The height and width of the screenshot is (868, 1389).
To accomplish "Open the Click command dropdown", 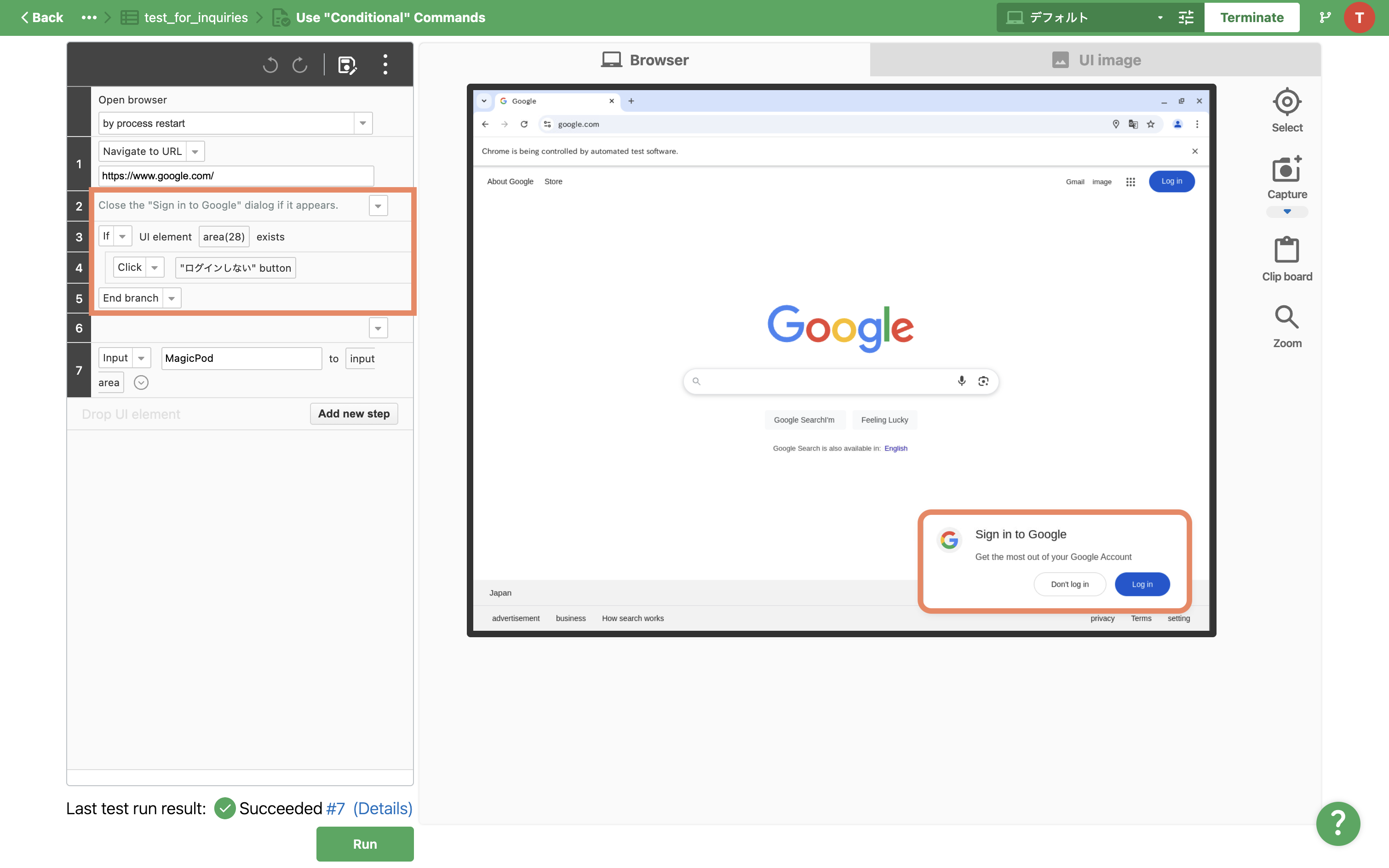I will click(x=154, y=268).
